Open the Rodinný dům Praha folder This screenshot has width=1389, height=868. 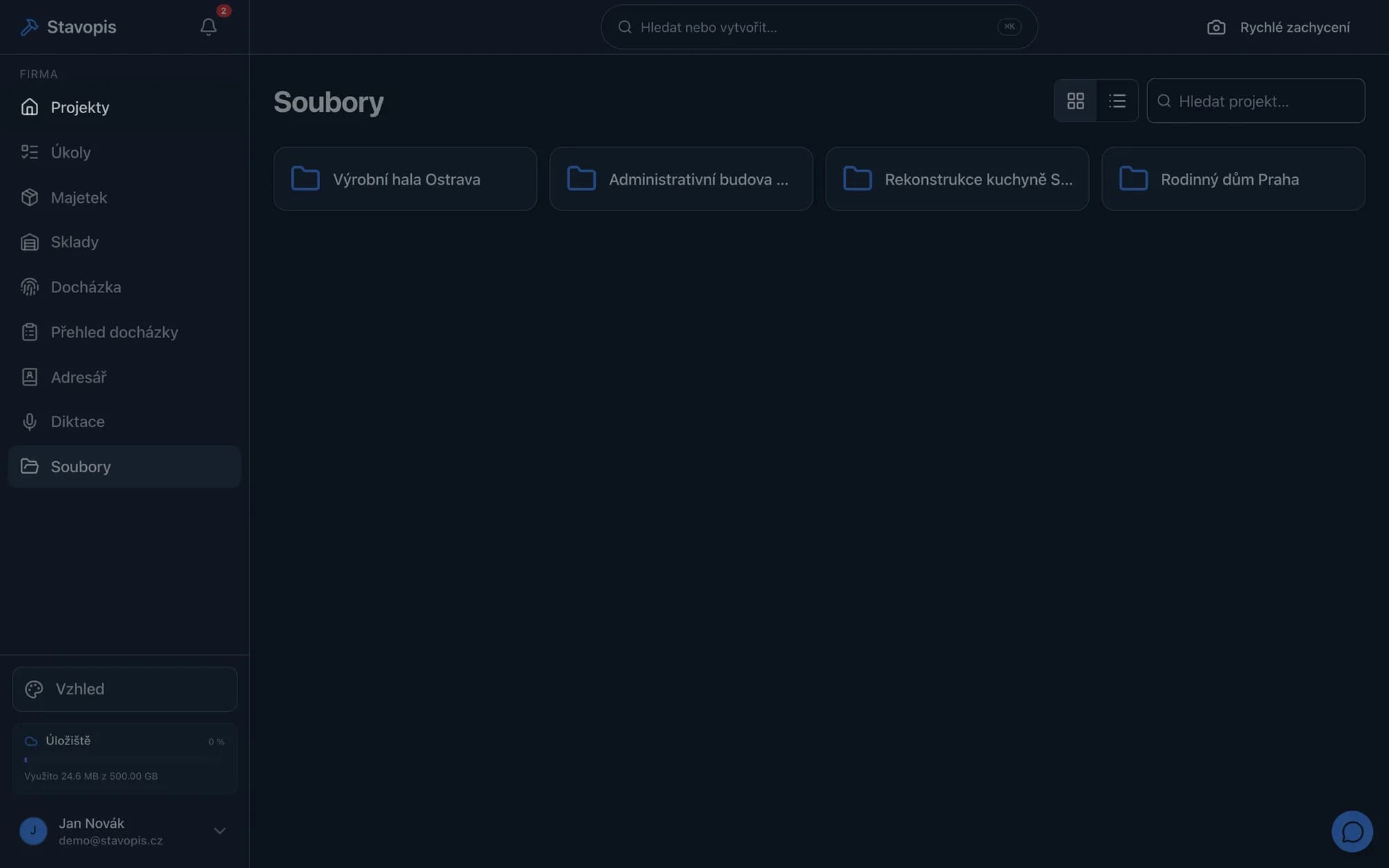pos(1233,178)
